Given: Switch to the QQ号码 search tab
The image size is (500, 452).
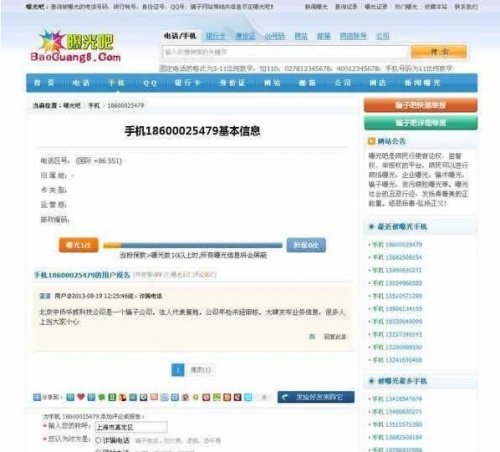Looking at the screenshot, I should pos(275,36).
